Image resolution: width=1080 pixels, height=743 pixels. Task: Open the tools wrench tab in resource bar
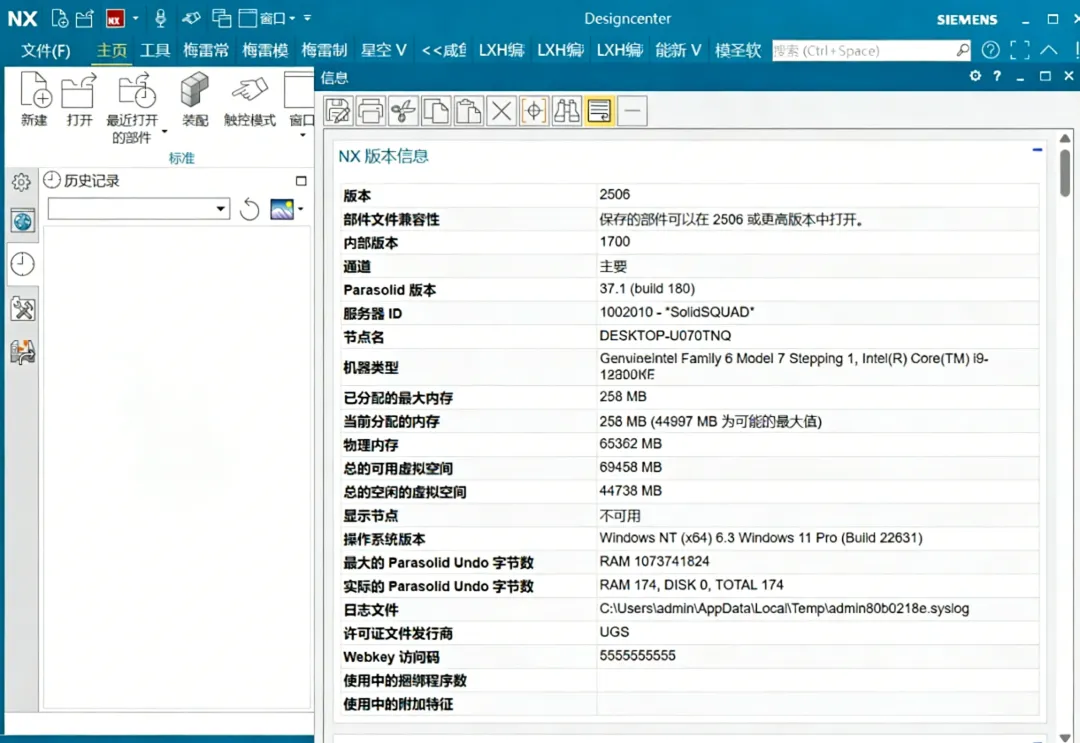pyautogui.click(x=23, y=308)
